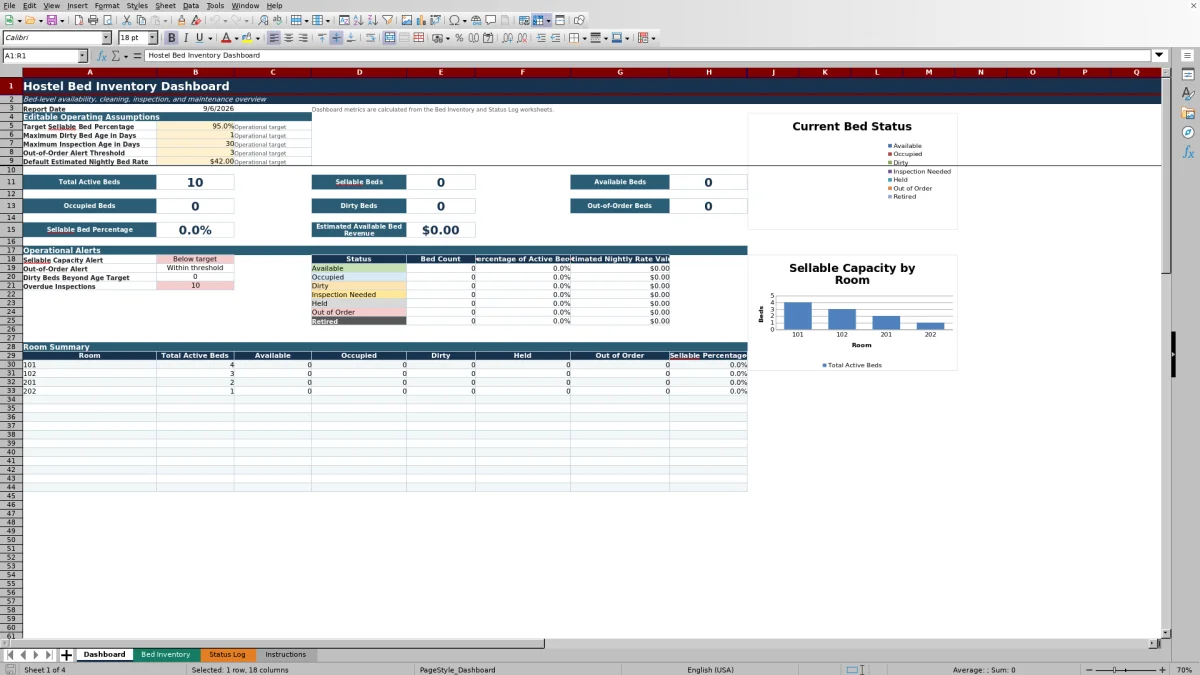Image resolution: width=1200 pixels, height=675 pixels.
Task: Click the Print icon in toolbar
Action: [x=93, y=20]
